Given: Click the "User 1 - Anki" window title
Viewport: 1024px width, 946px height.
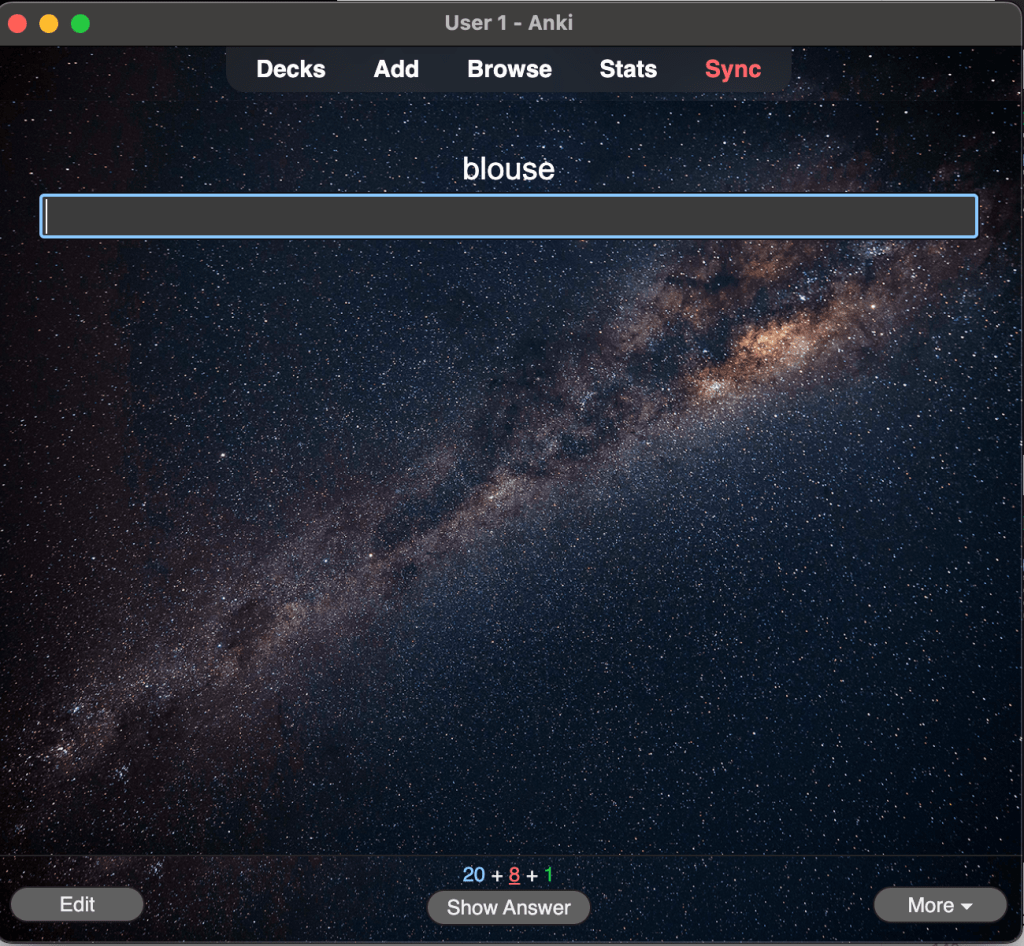Looking at the screenshot, I should (x=509, y=23).
